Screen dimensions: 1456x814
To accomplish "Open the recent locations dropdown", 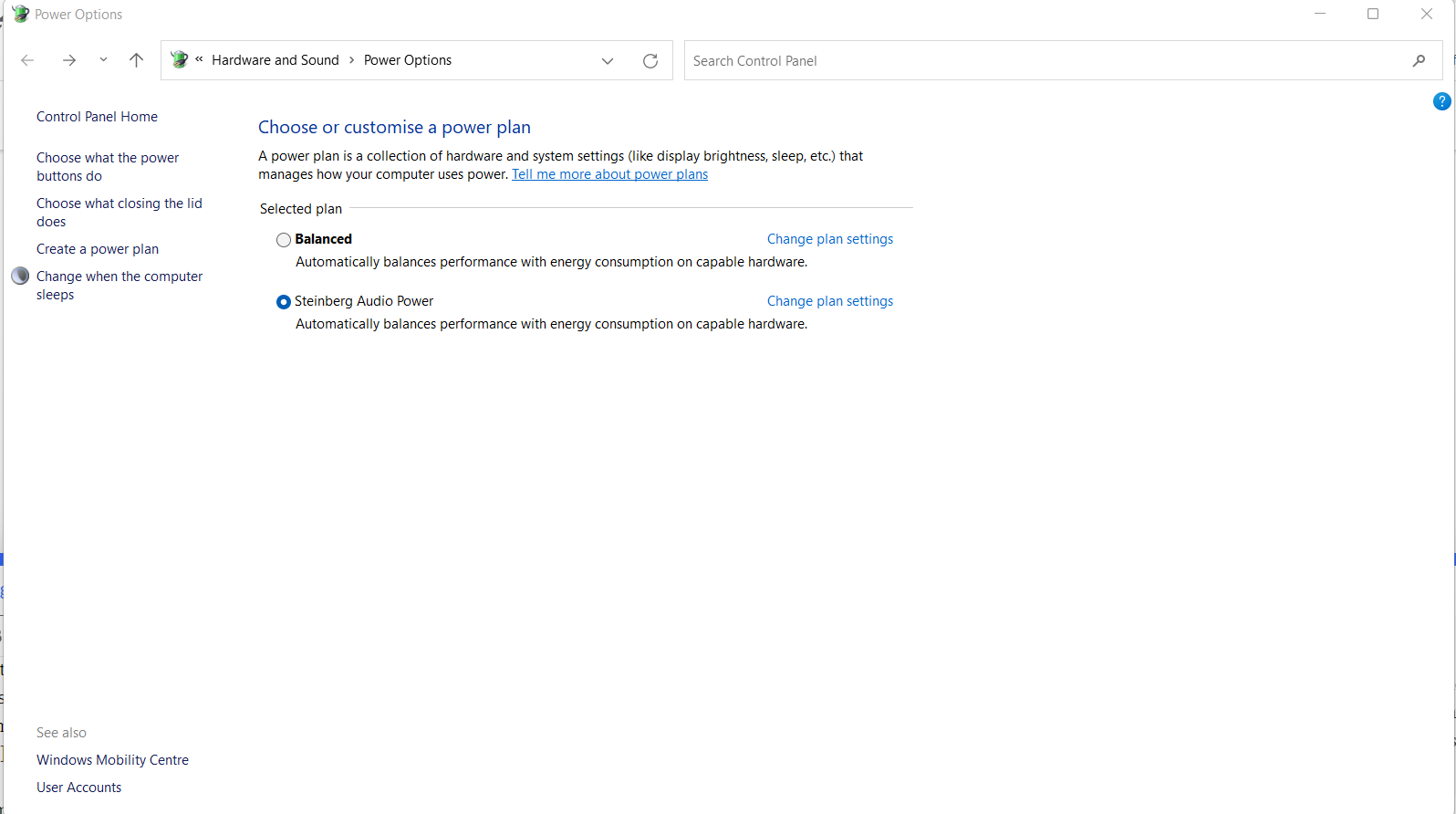I will pos(103,60).
